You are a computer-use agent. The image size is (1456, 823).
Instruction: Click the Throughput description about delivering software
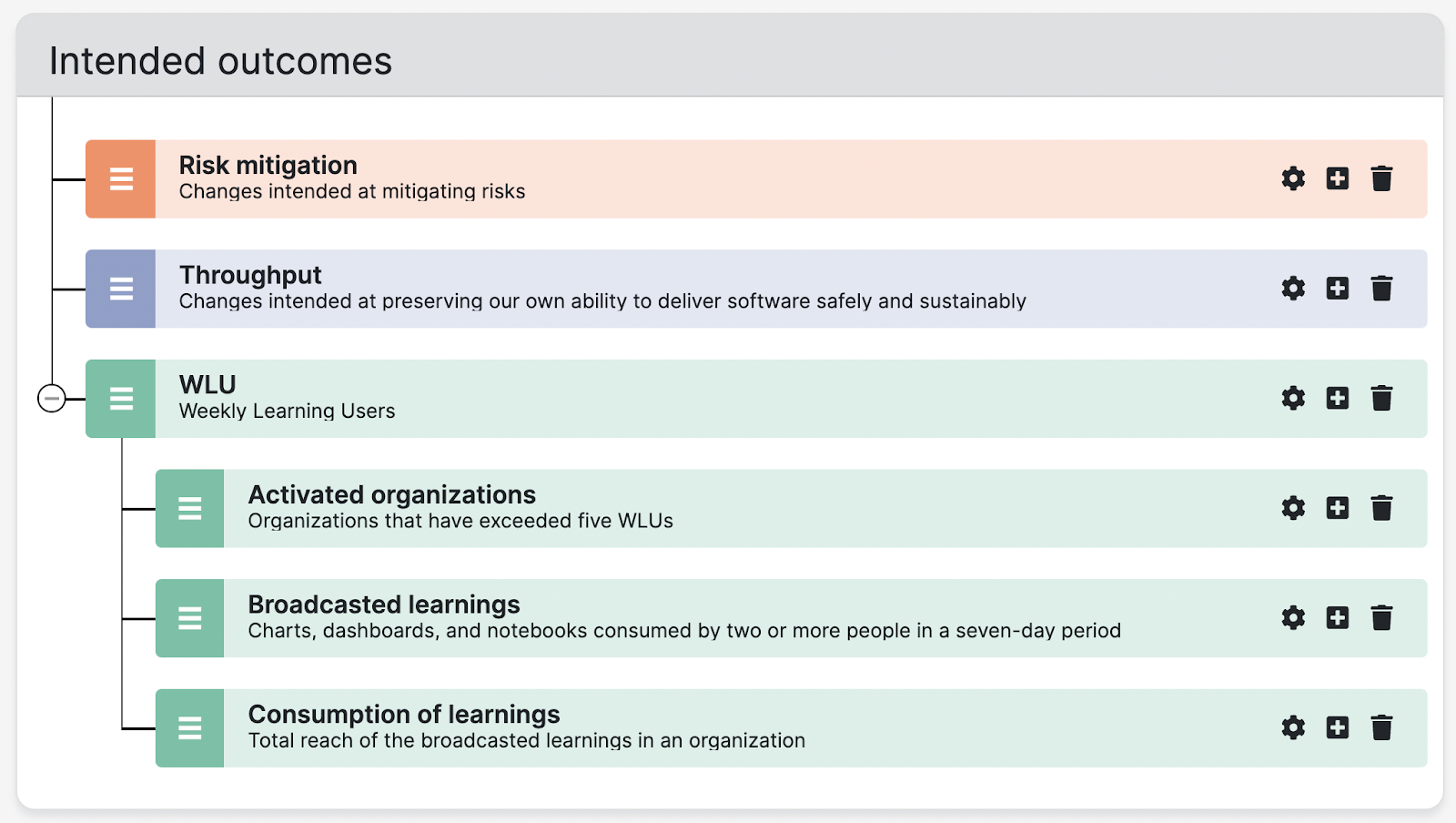[602, 301]
